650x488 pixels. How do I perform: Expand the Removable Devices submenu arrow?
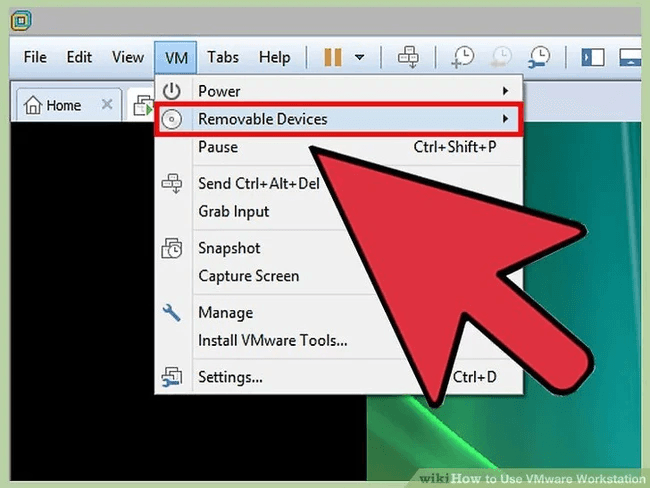click(505, 119)
